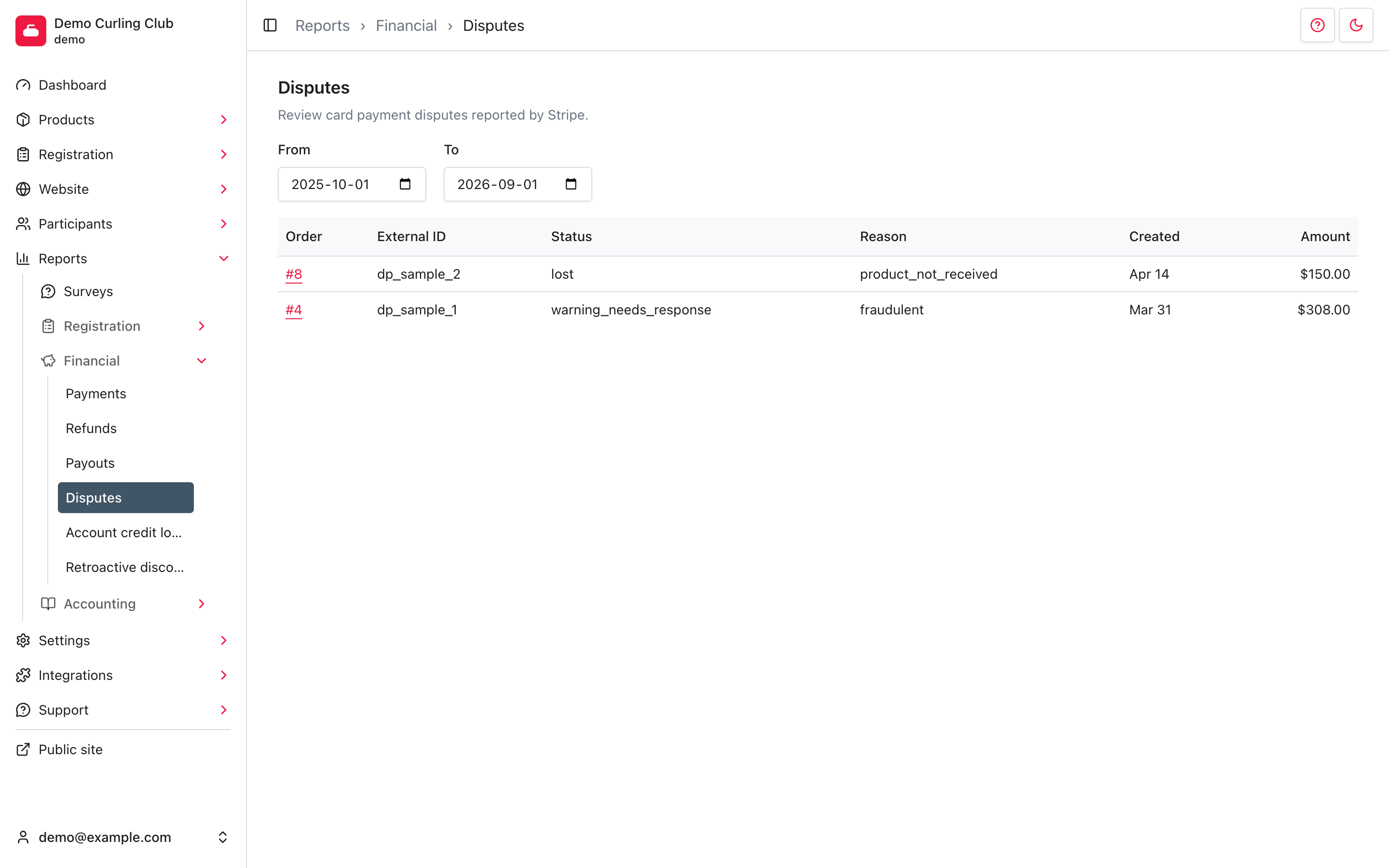Click the warning_needs_response status cell
1389x868 pixels.
click(x=631, y=310)
